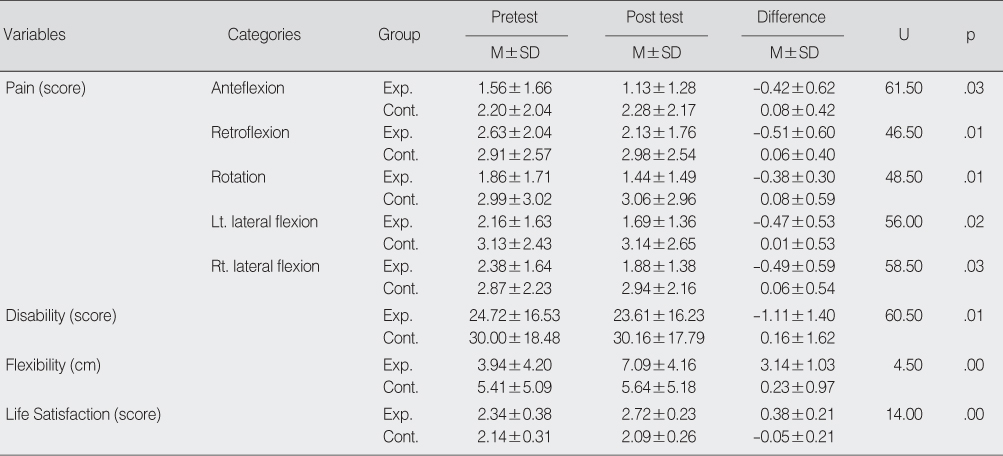Select the Pain (score) row label
Screen dimensions: 1003x456
[x=45, y=88]
